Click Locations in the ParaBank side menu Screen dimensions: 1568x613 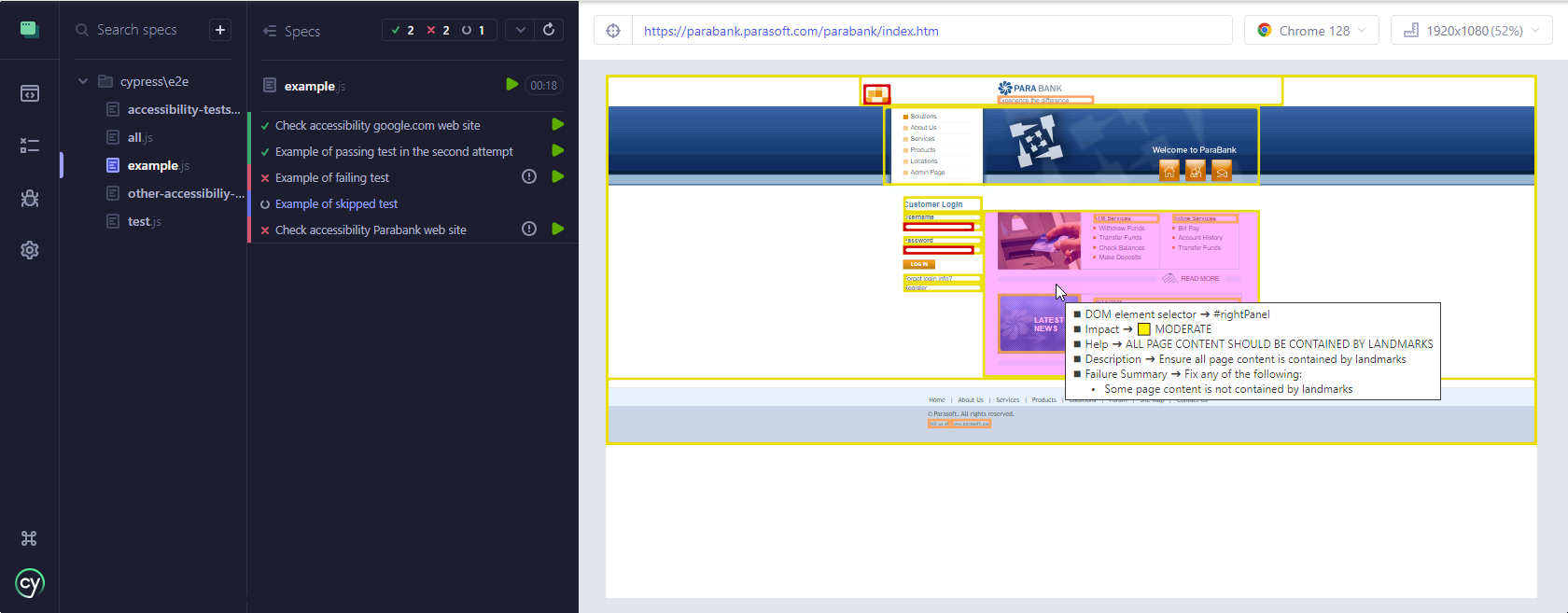coord(924,161)
